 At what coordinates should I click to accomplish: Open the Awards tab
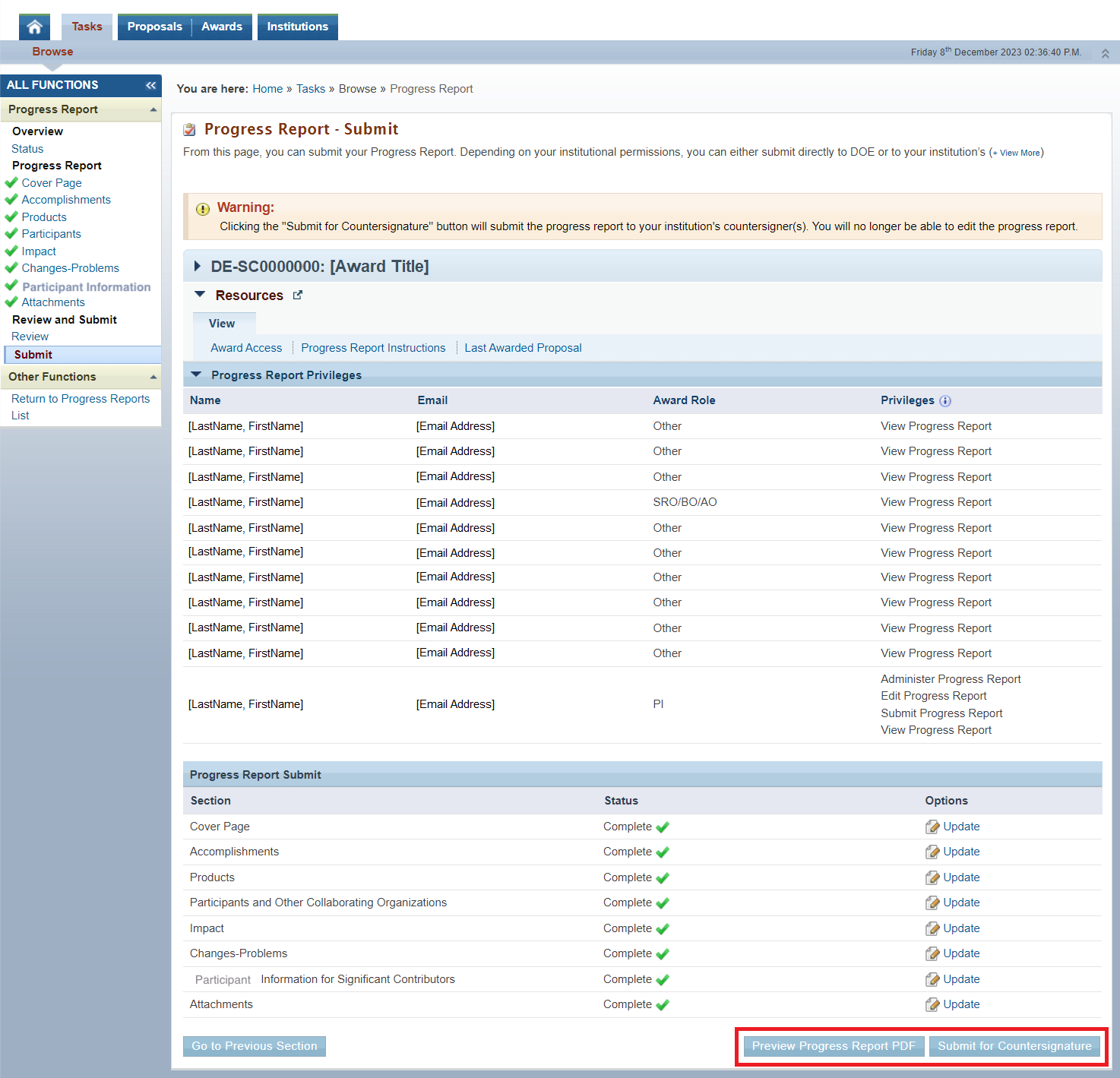[x=222, y=27]
